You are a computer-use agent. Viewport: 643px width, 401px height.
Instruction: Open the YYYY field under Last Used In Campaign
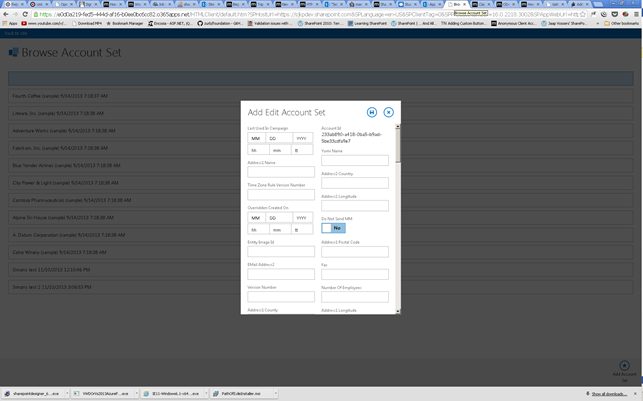coord(301,138)
